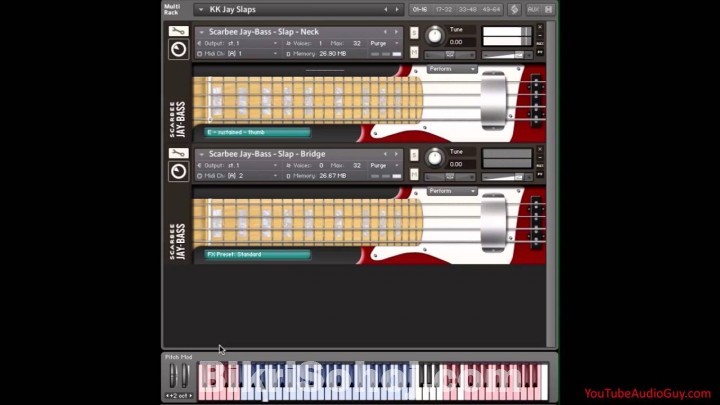Click the Midi Ch icon on Slap - Bridge

click(x=199, y=176)
